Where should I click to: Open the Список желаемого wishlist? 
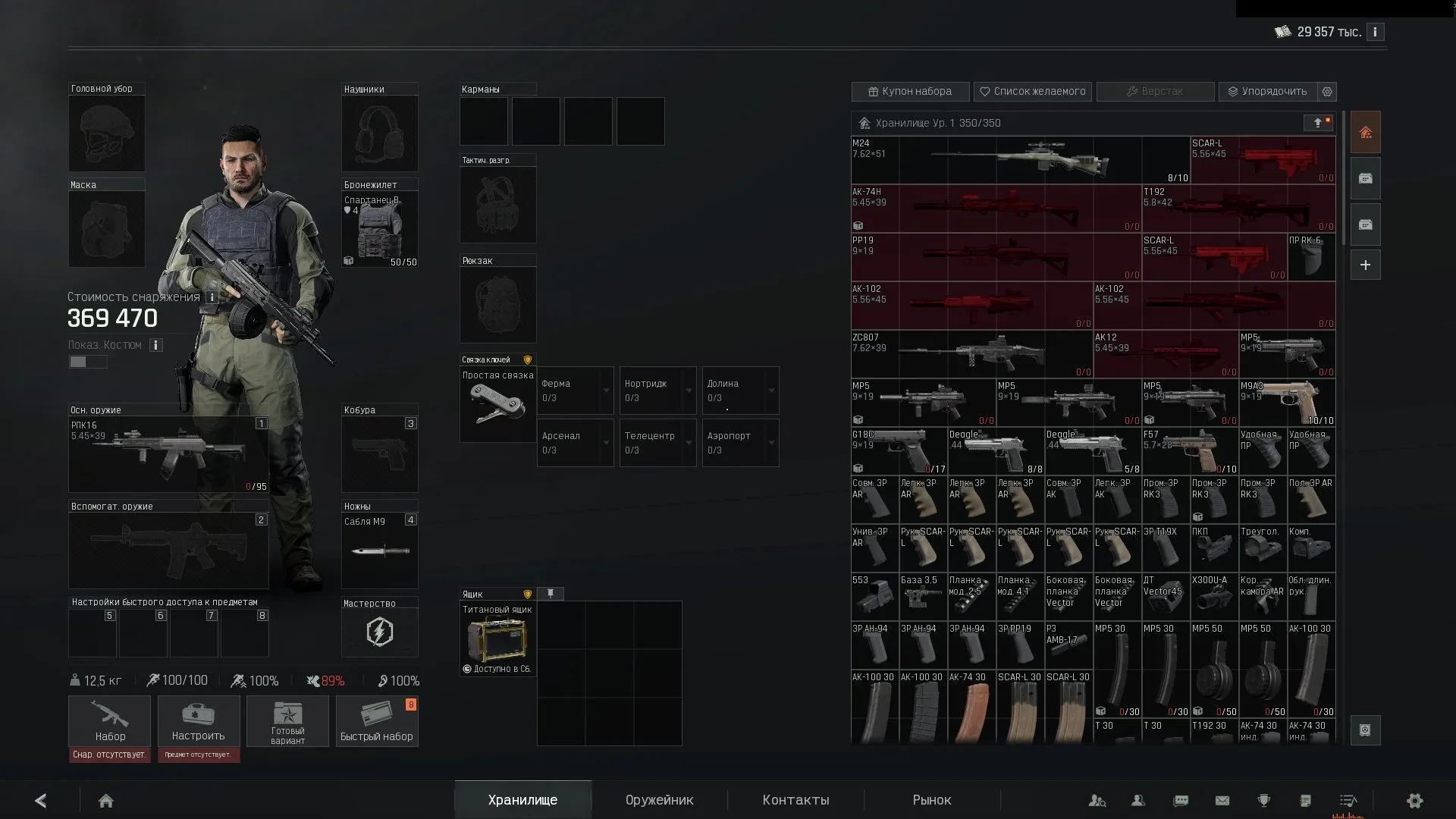pyautogui.click(x=1033, y=91)
